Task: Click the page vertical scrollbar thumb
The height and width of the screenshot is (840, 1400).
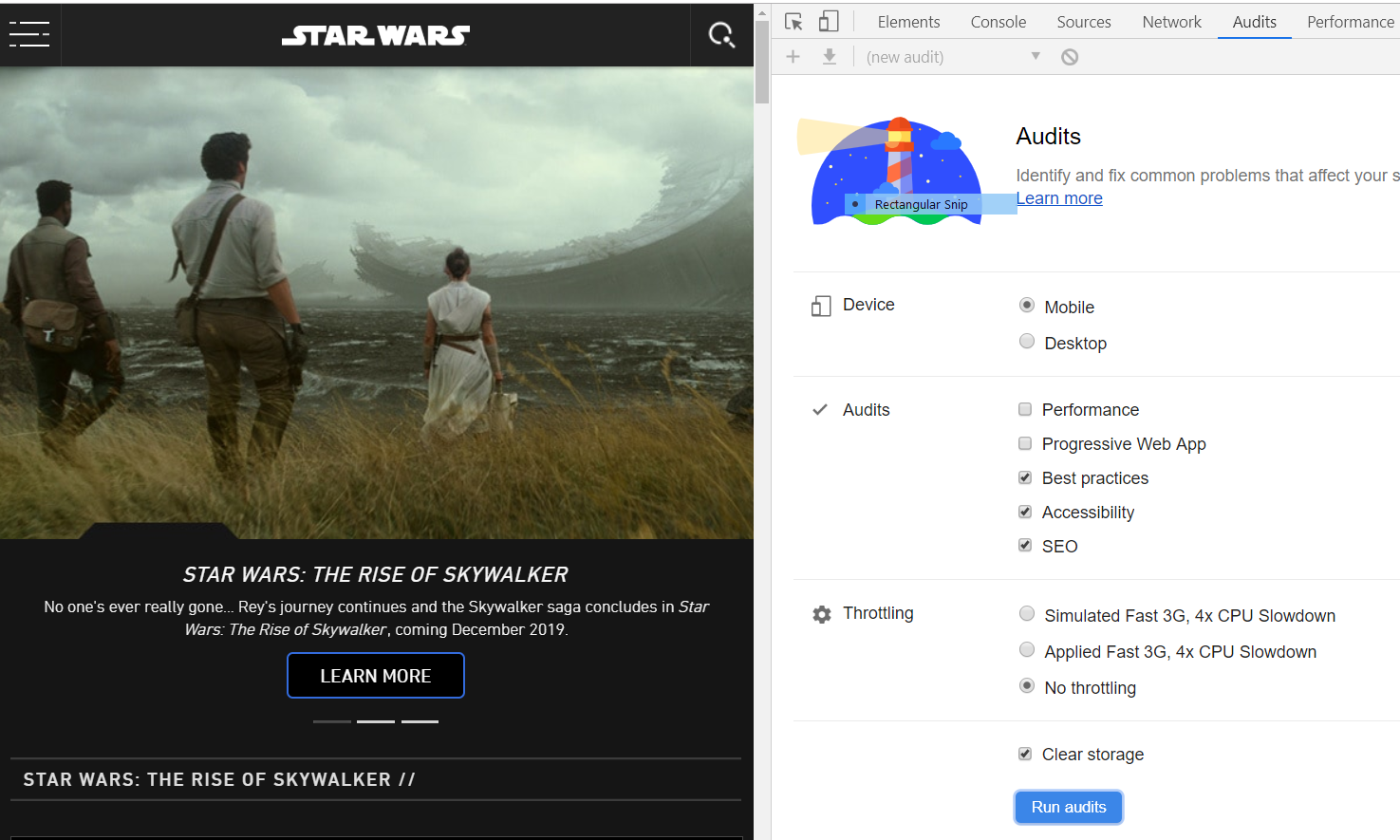Action: click(x=762, y=63)
